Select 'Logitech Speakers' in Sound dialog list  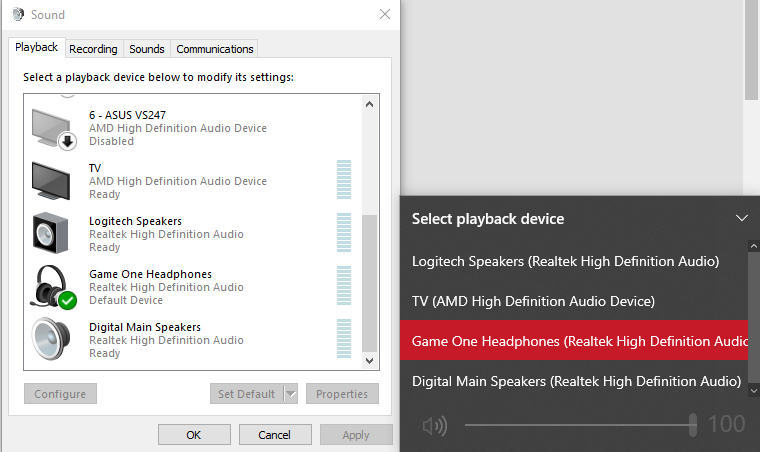tap(135, 221)
